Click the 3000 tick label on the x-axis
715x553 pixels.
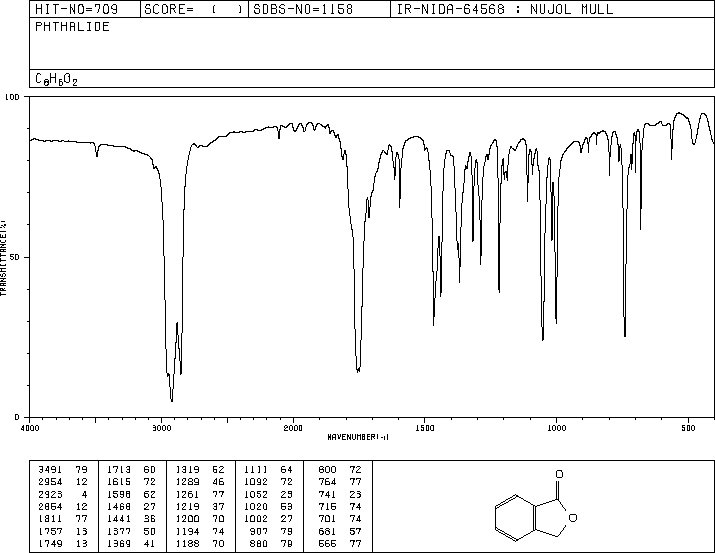pyautogui.click(x=161, y=428)
